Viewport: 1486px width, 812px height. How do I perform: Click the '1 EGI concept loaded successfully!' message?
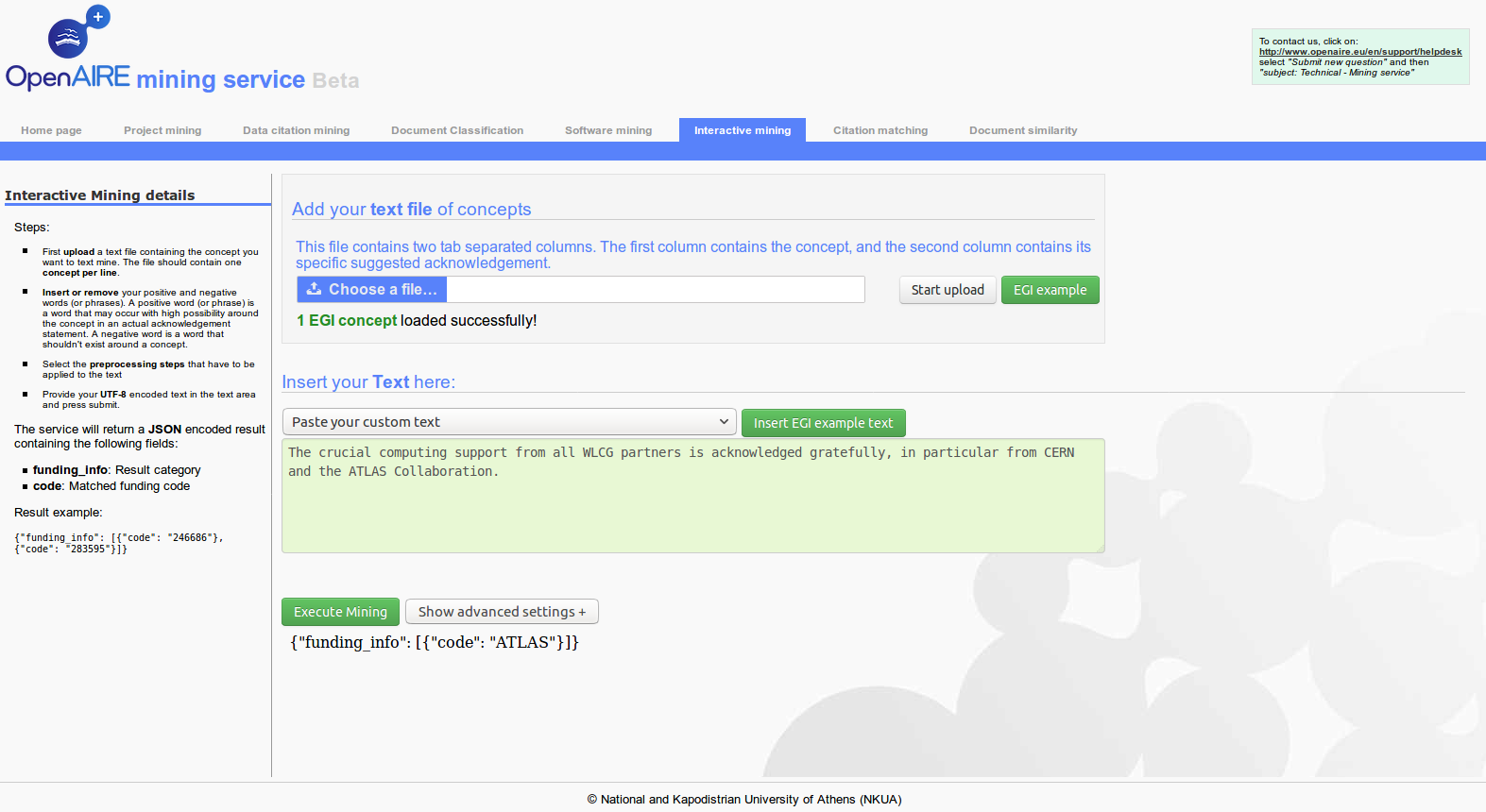(417, 321)
